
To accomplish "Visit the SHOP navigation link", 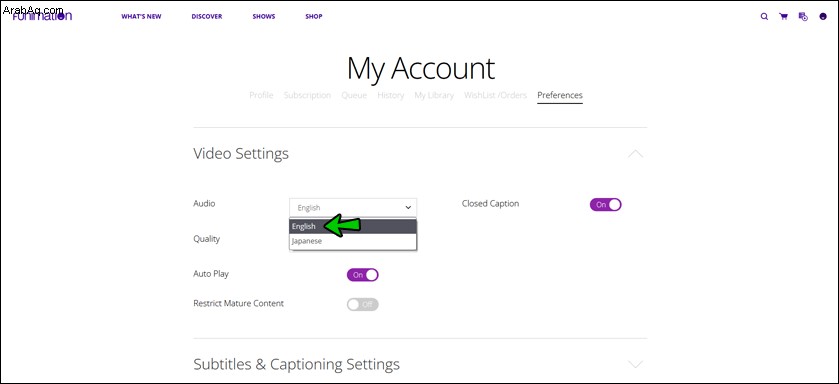I will point(314,17).
